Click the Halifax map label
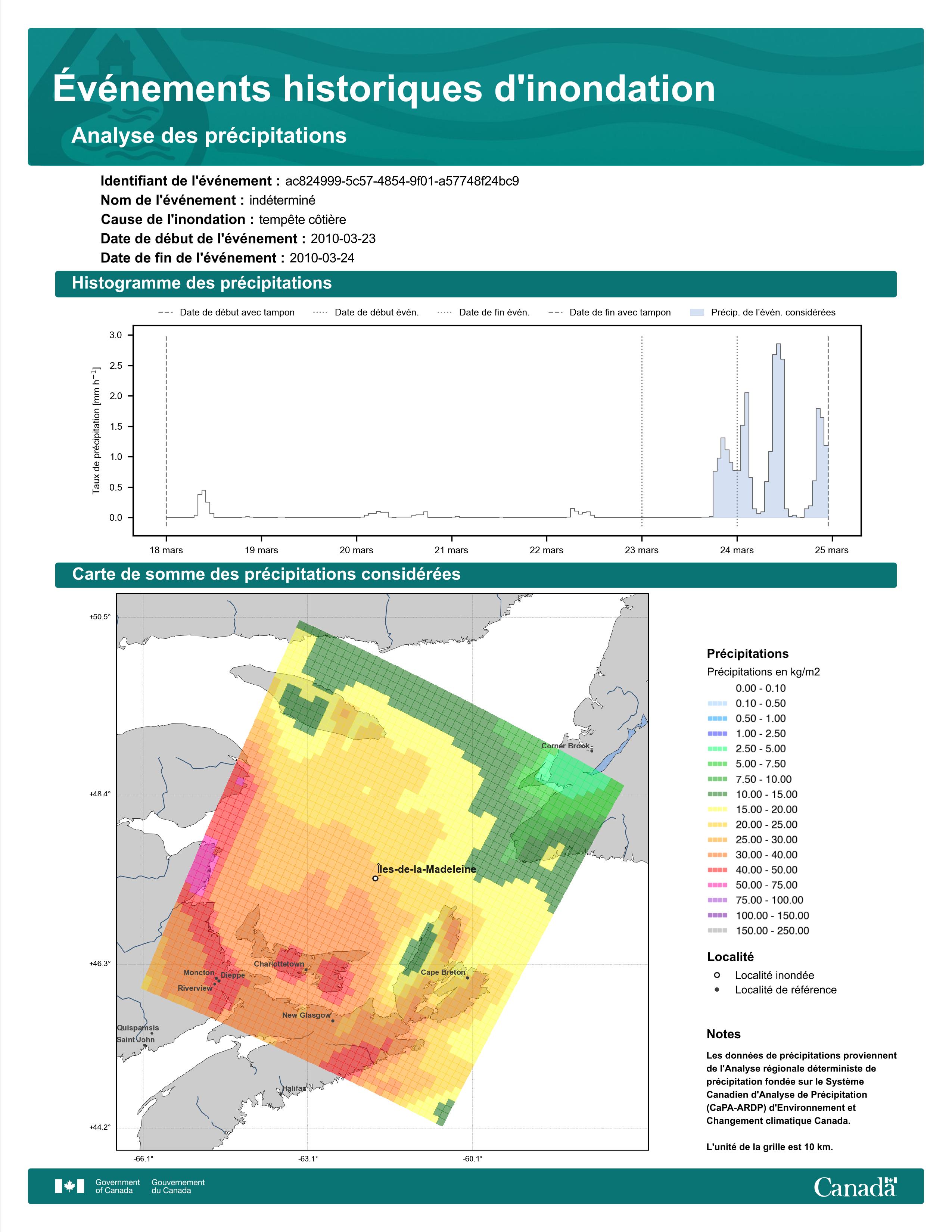This screenshot has height=1232, width=952. 294,1088
